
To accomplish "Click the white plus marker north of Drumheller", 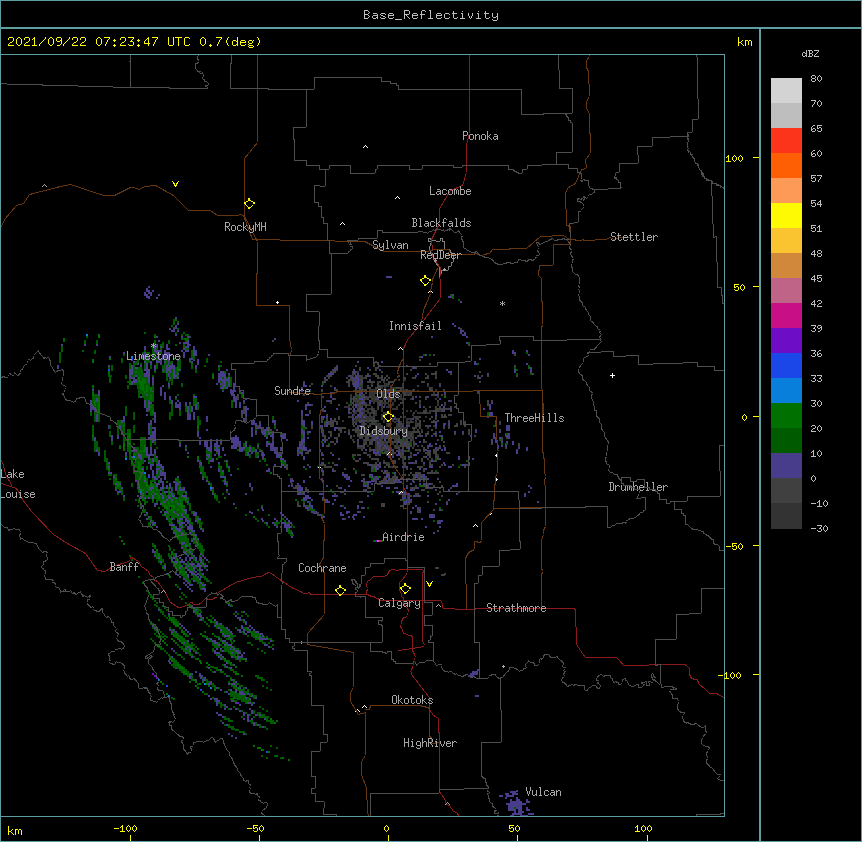I will (x=612, y=375).
